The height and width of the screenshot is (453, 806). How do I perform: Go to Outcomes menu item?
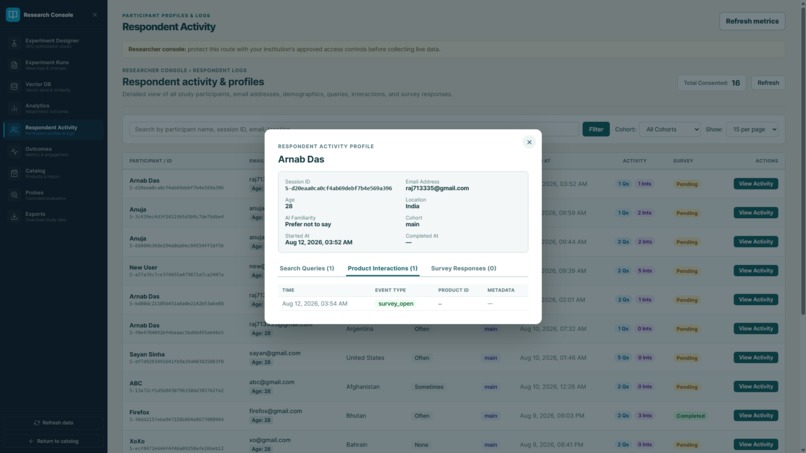tap(53, 152)
